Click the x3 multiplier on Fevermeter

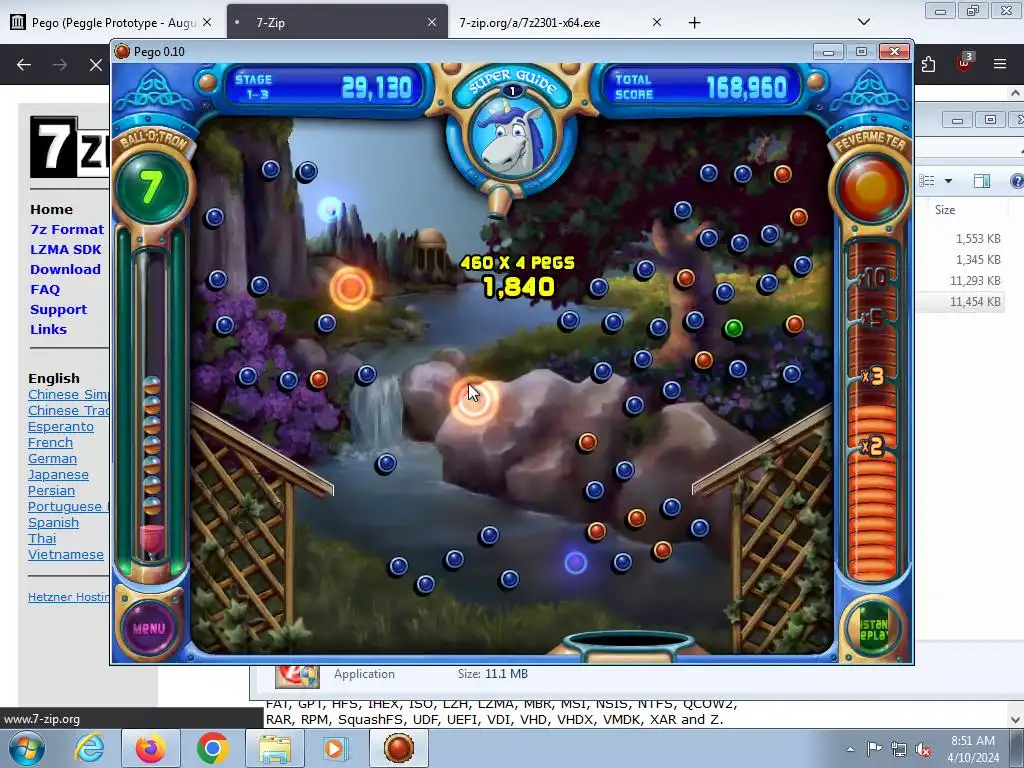[x=872, y=376]
